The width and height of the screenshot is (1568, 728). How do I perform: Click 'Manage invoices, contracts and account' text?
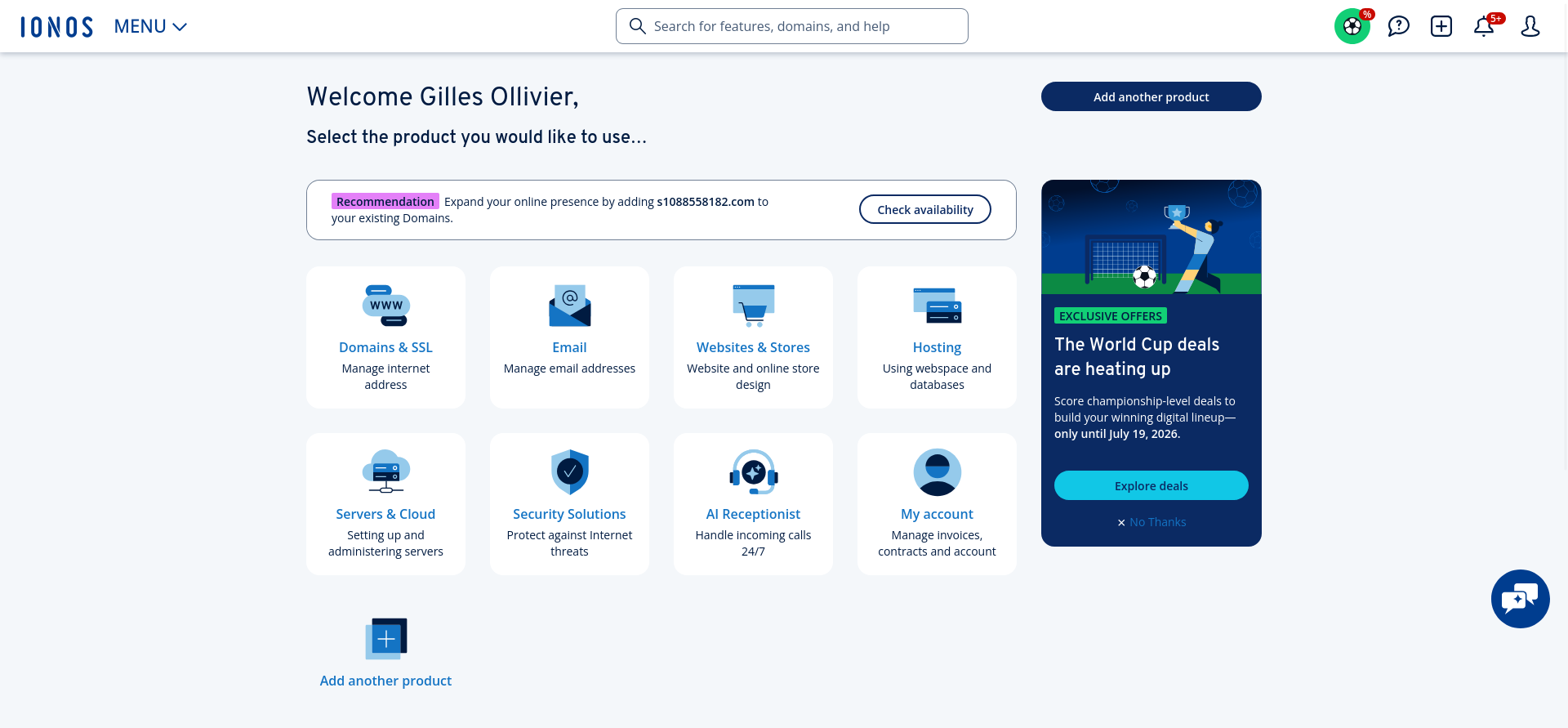(937, 543)
